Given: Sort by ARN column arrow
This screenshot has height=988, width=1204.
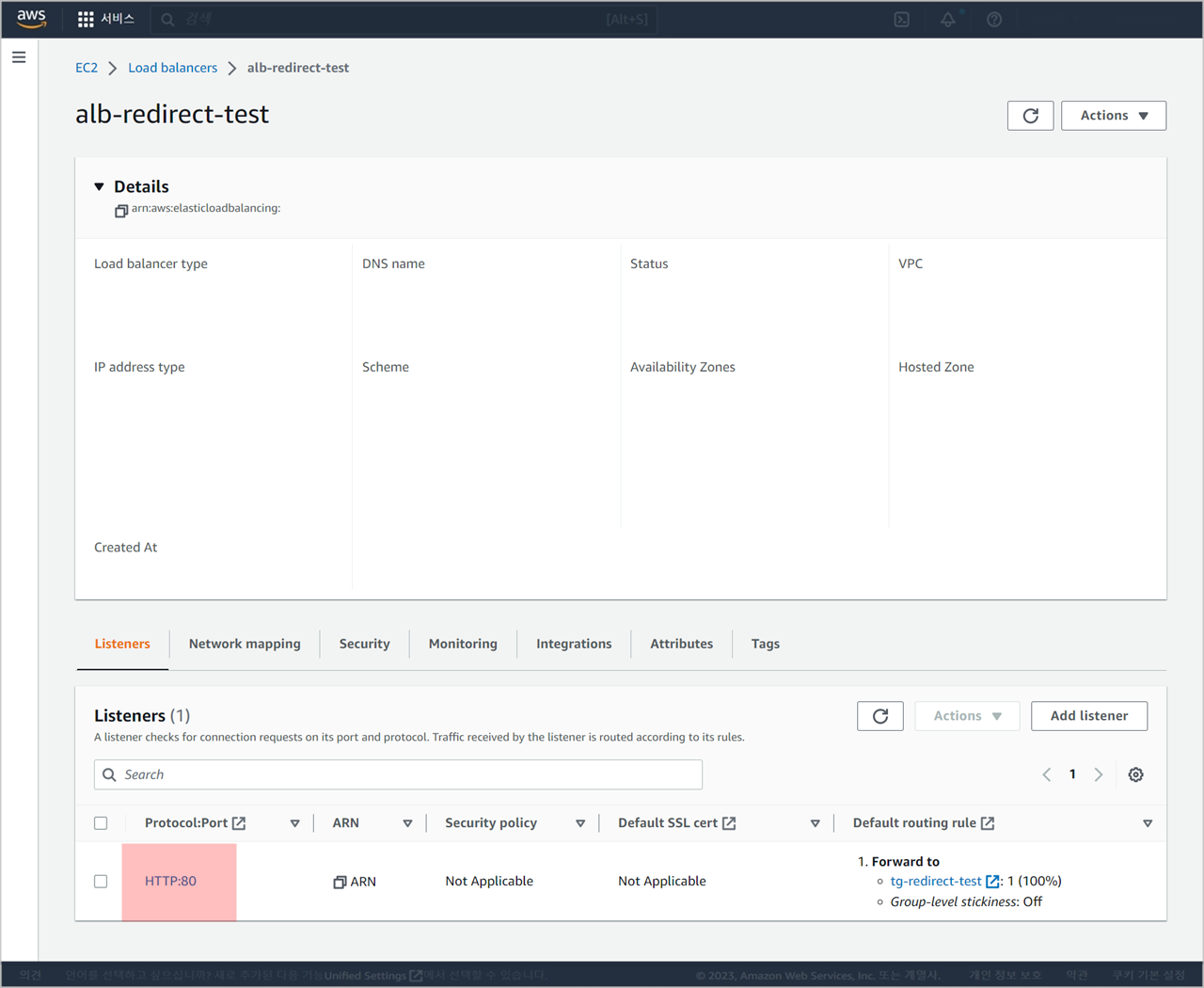Looking at the screenshot, I should [x=407, y=823].
